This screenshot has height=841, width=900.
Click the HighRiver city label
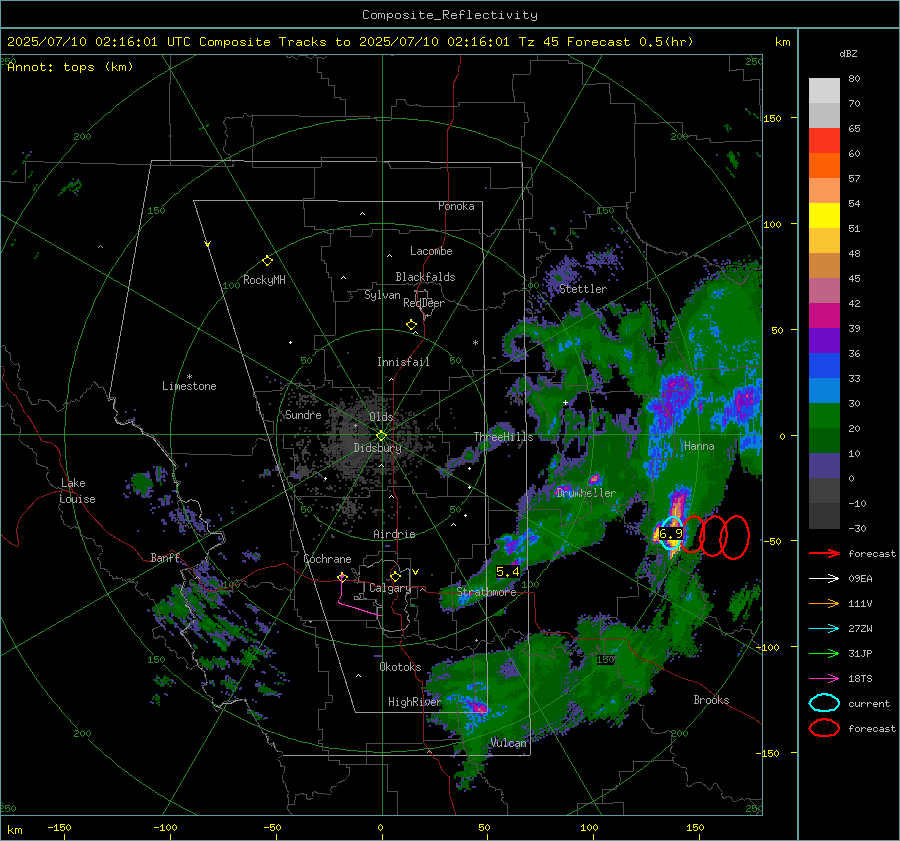coord(415,702)
